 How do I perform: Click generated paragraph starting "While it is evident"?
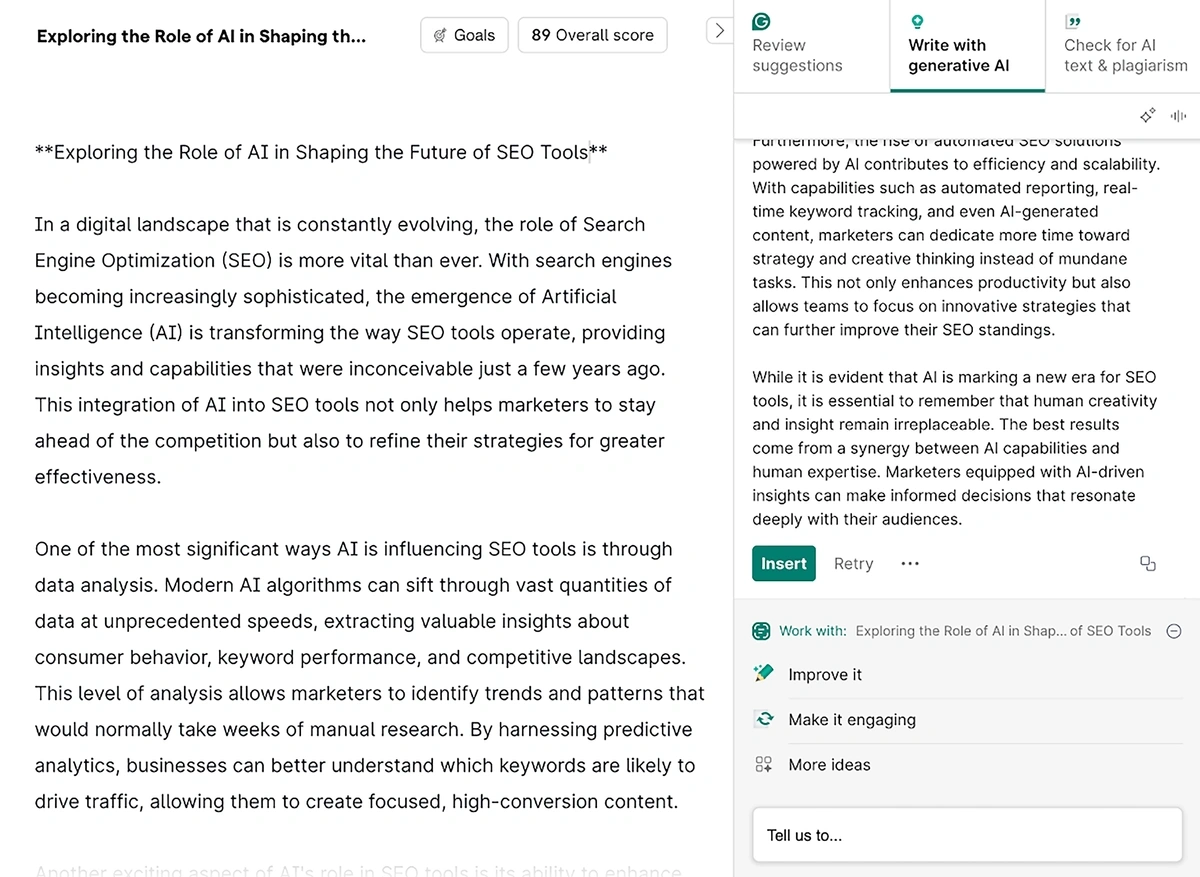(x=955, y=448)
